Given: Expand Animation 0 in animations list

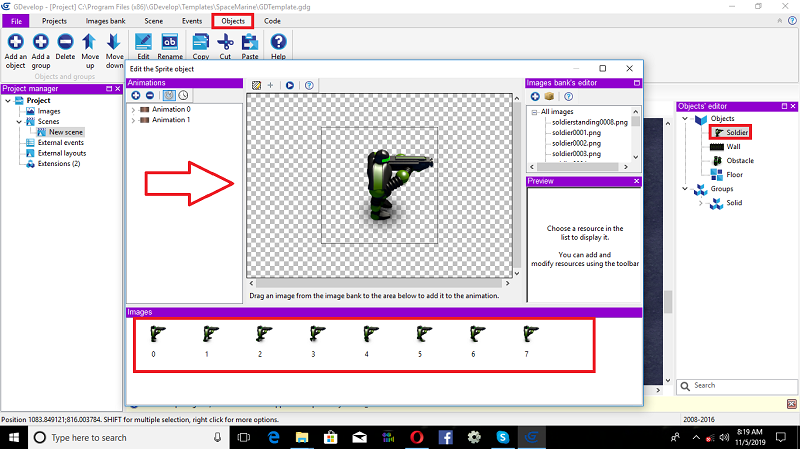Looking at the screenshot, I should [133, 110].
